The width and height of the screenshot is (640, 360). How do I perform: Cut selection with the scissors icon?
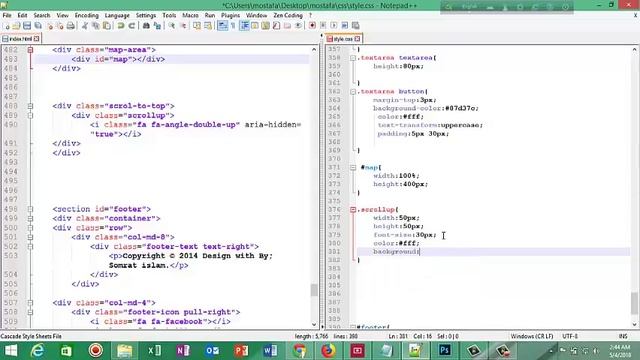tap(85, 26)
